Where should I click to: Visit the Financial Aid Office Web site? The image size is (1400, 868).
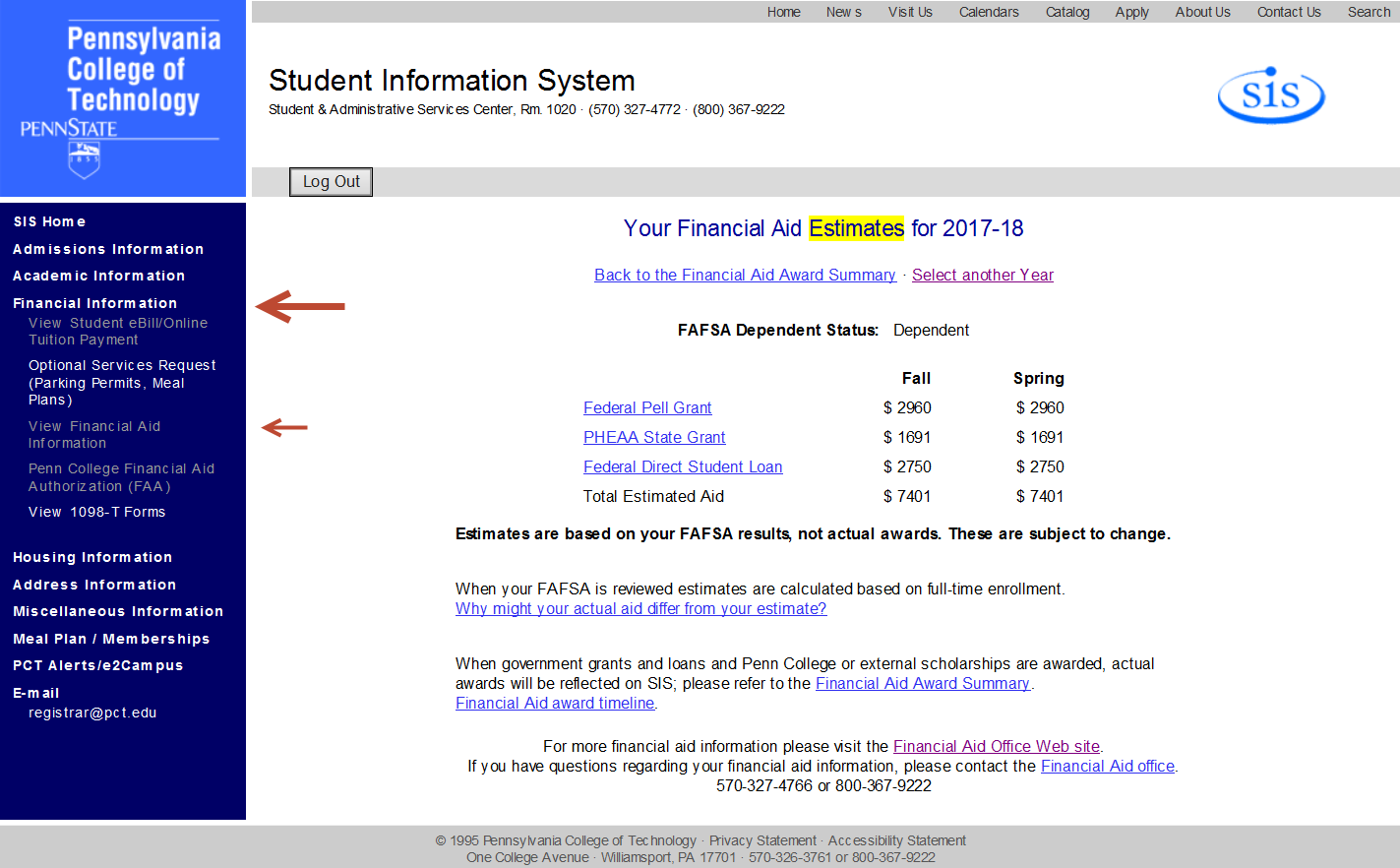[996, 746]
